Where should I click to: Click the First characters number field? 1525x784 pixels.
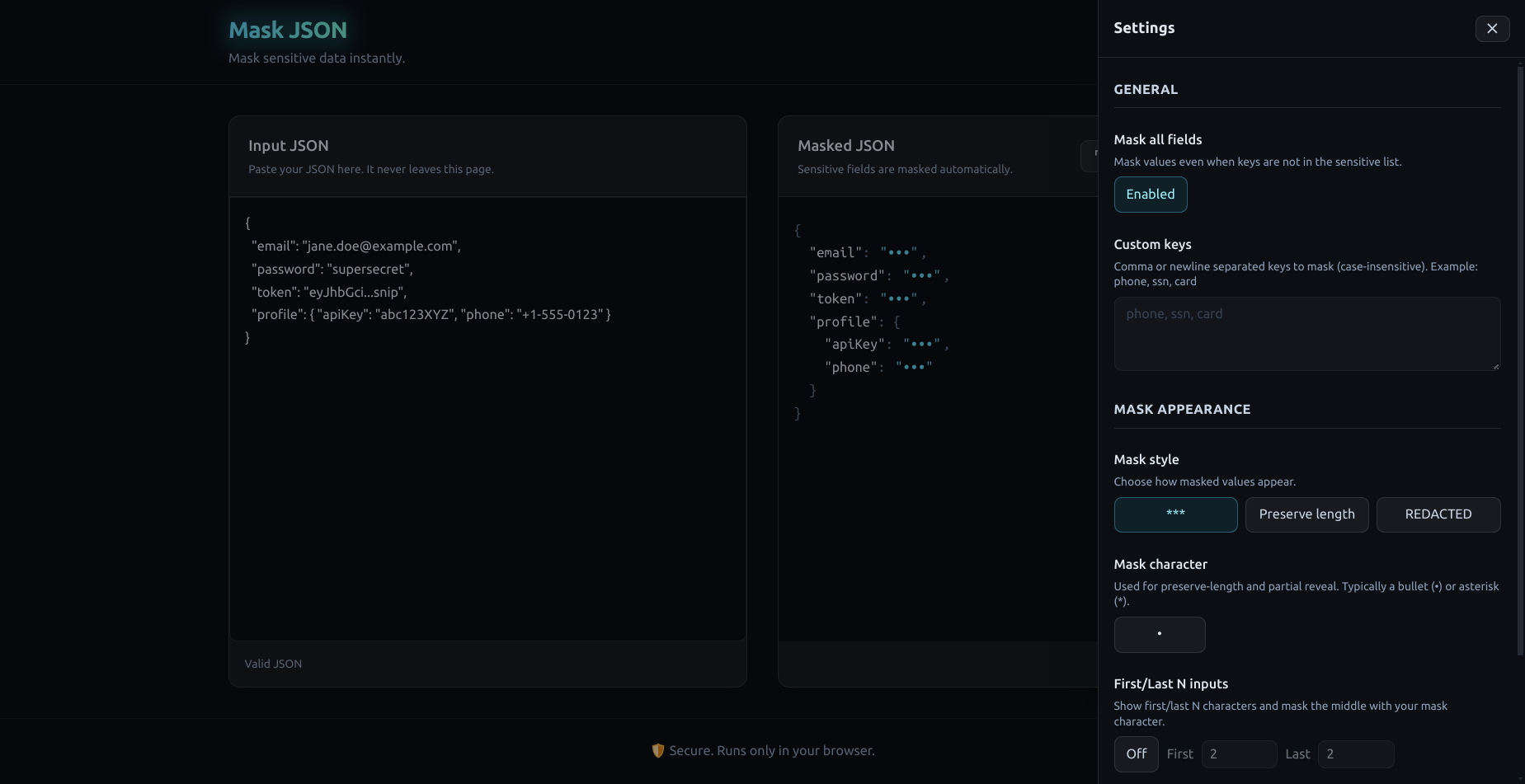pos(1239,753)
